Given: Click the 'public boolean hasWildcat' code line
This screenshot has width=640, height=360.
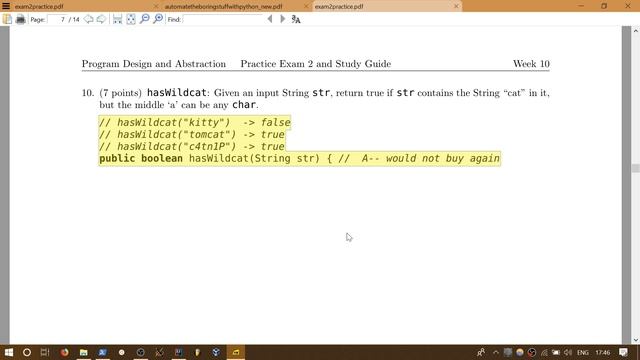Looking at the screenshot, I should (300, 158).
